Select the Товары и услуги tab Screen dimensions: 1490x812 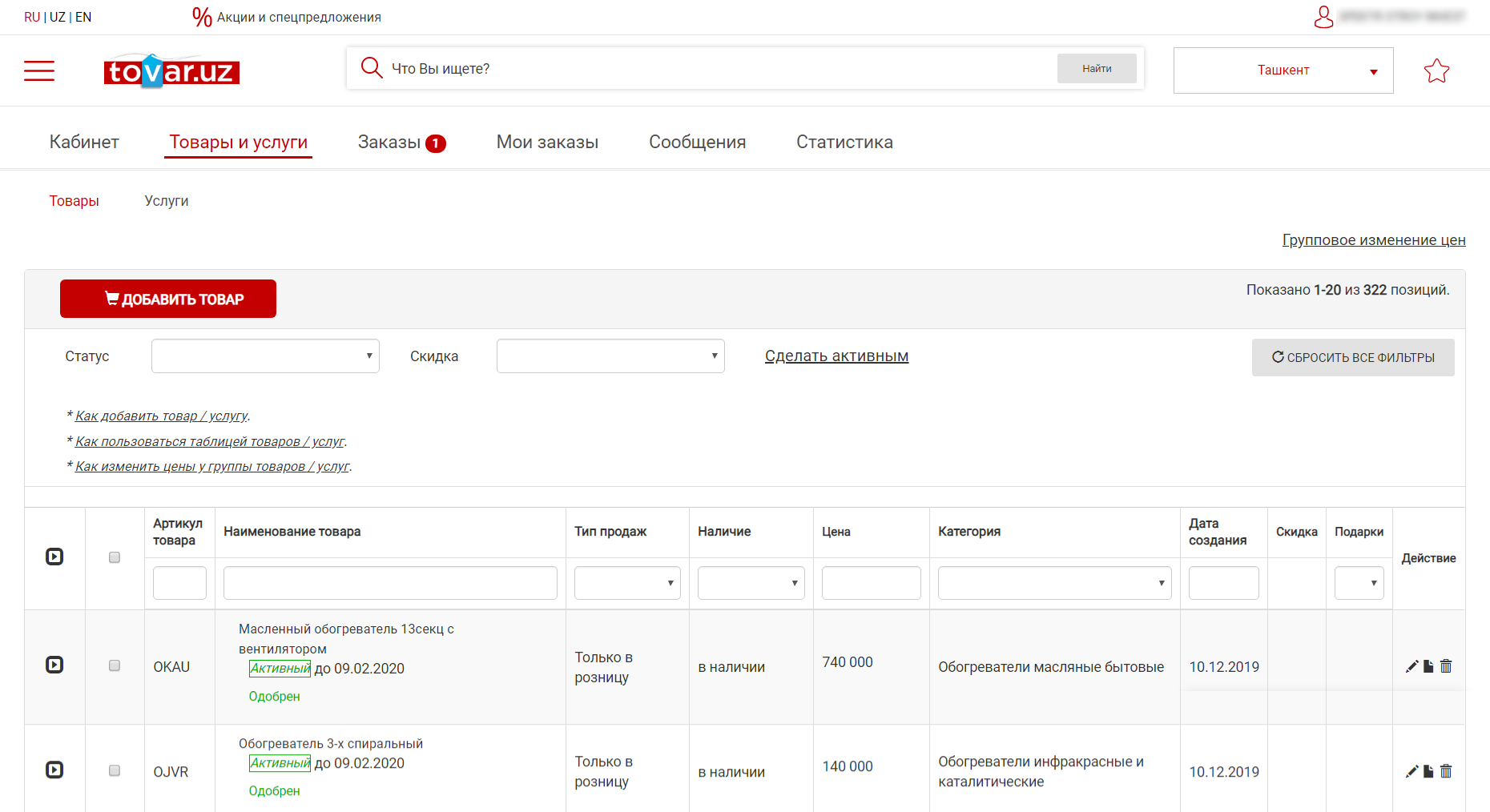[x=239, y=142]
